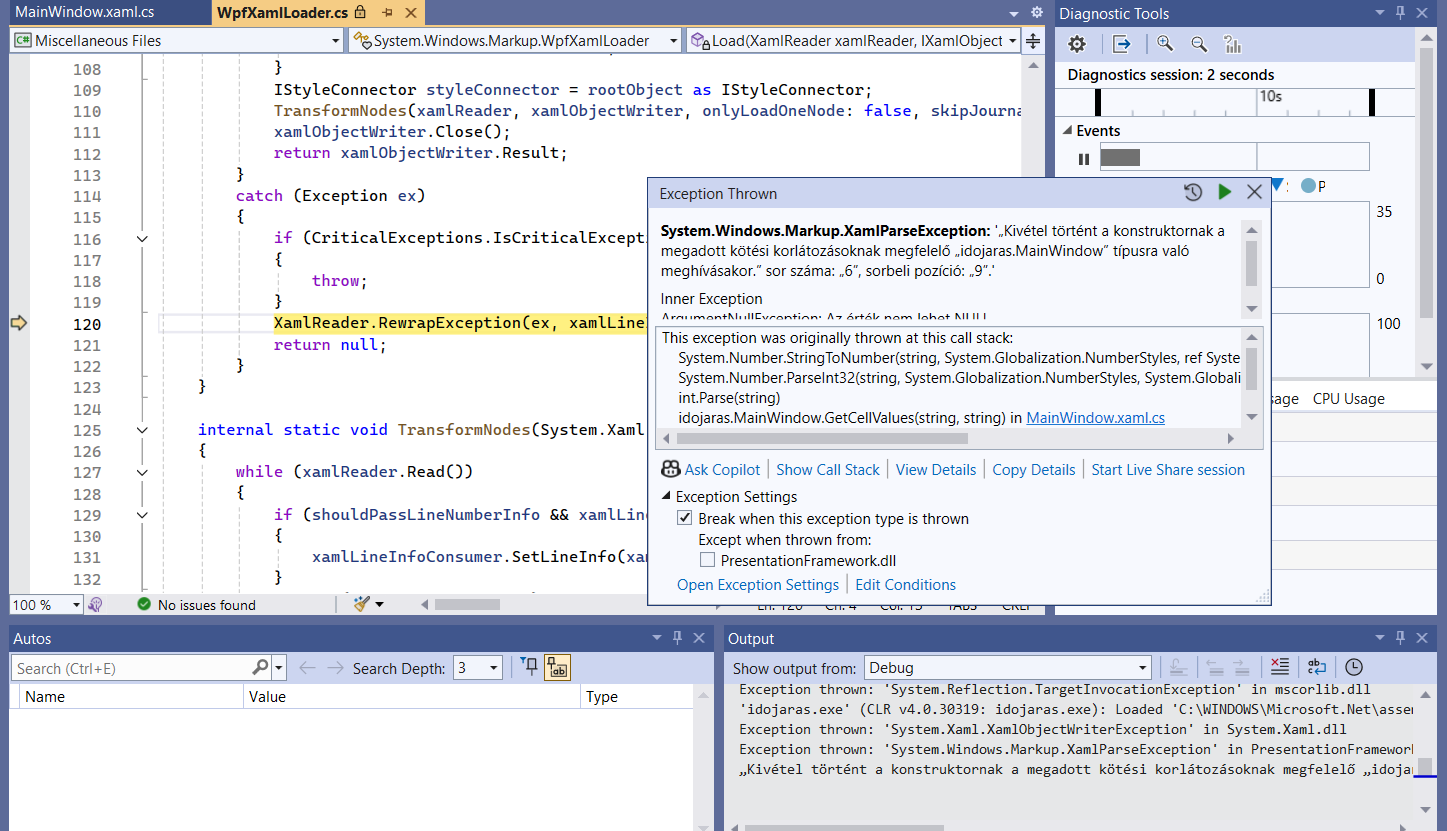This screenshot has height=831, width=1447.
Task: Open the CPU Usage tab
Action: (1348, 398)
